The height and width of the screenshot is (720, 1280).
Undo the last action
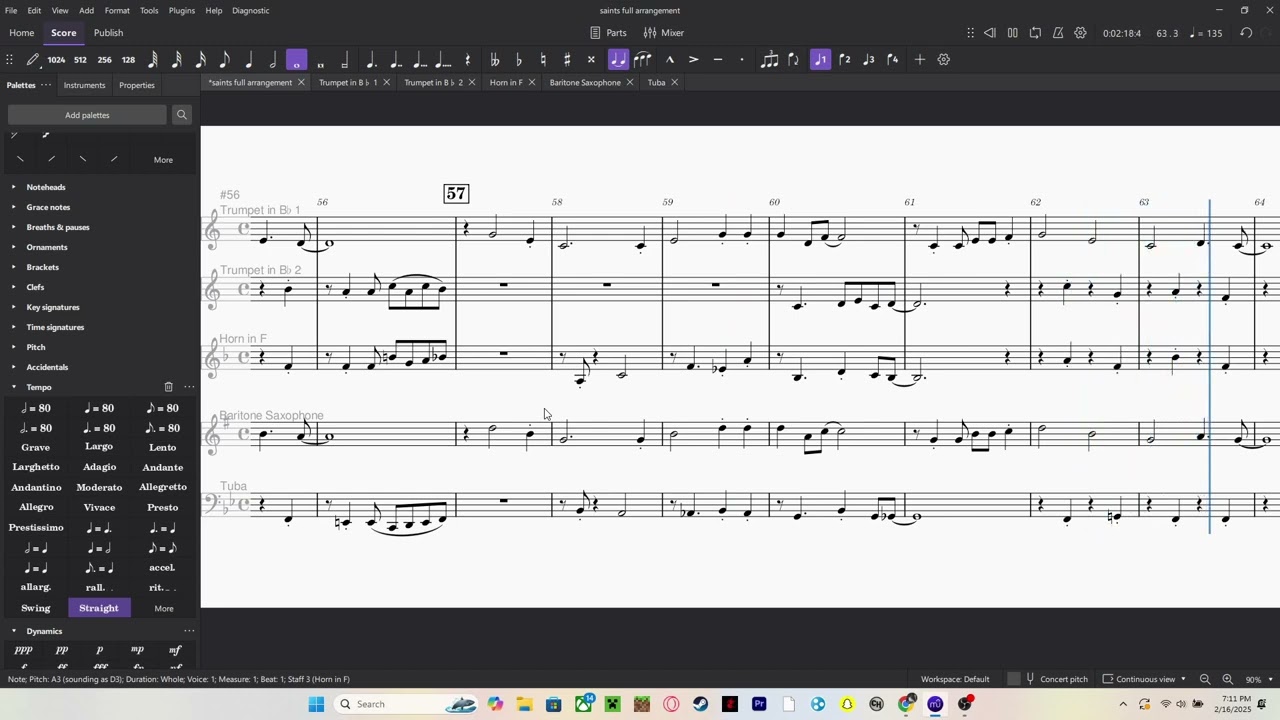coord(1246,33)
